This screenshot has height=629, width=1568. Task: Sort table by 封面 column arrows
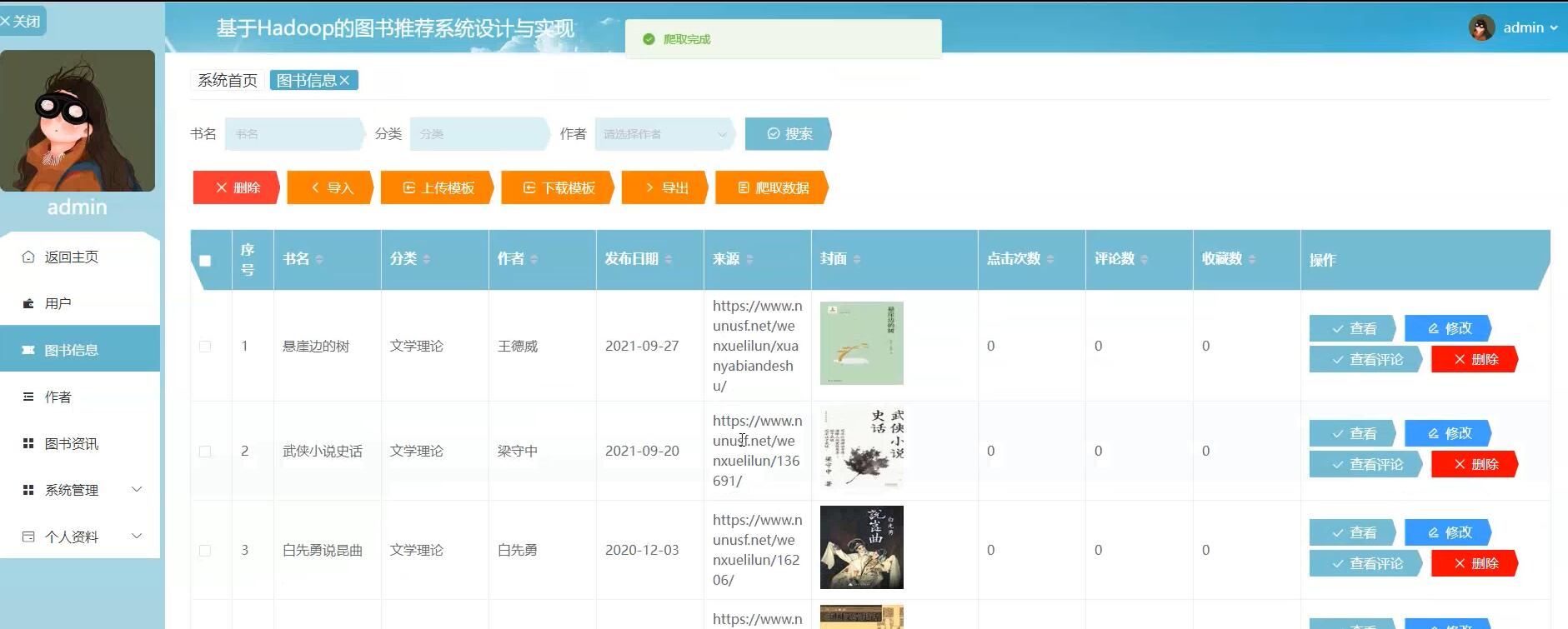tap(857, 259)
